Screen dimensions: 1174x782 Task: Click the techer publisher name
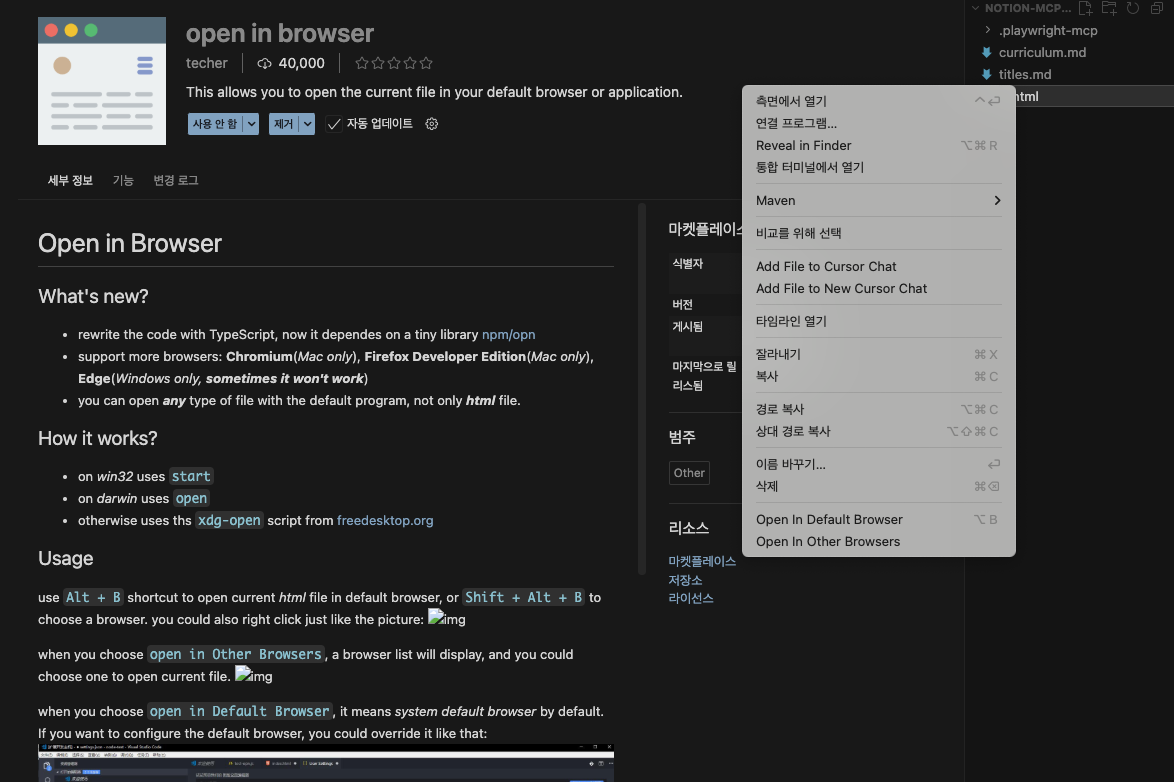point(207,63)
